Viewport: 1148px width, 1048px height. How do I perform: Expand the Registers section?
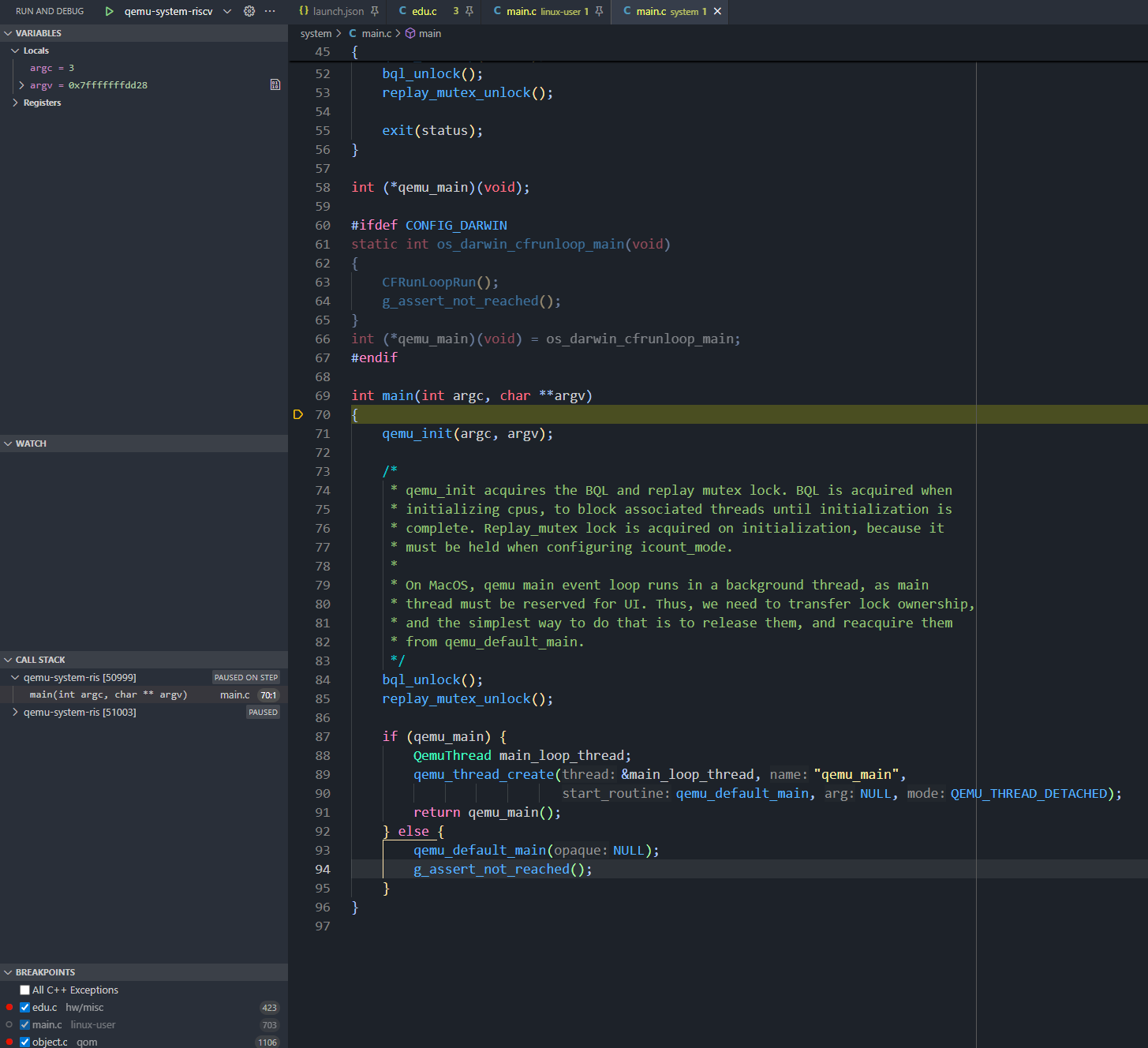pos(14,102)
